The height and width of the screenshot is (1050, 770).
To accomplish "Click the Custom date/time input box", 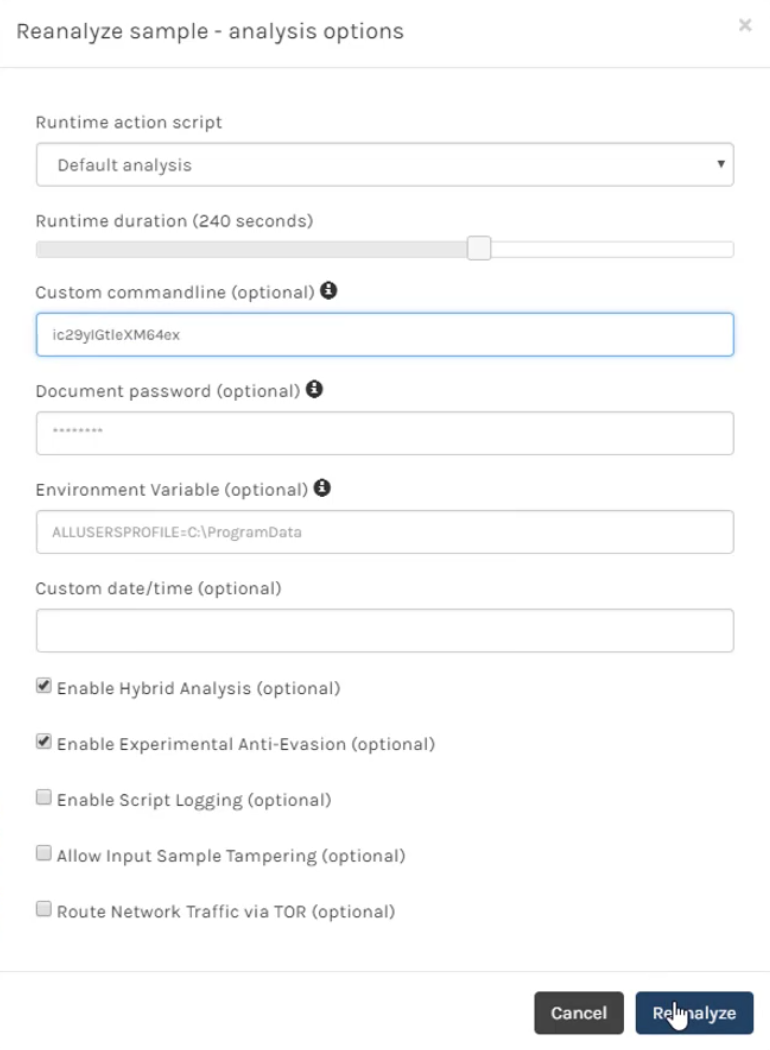I will coord(385,630).
